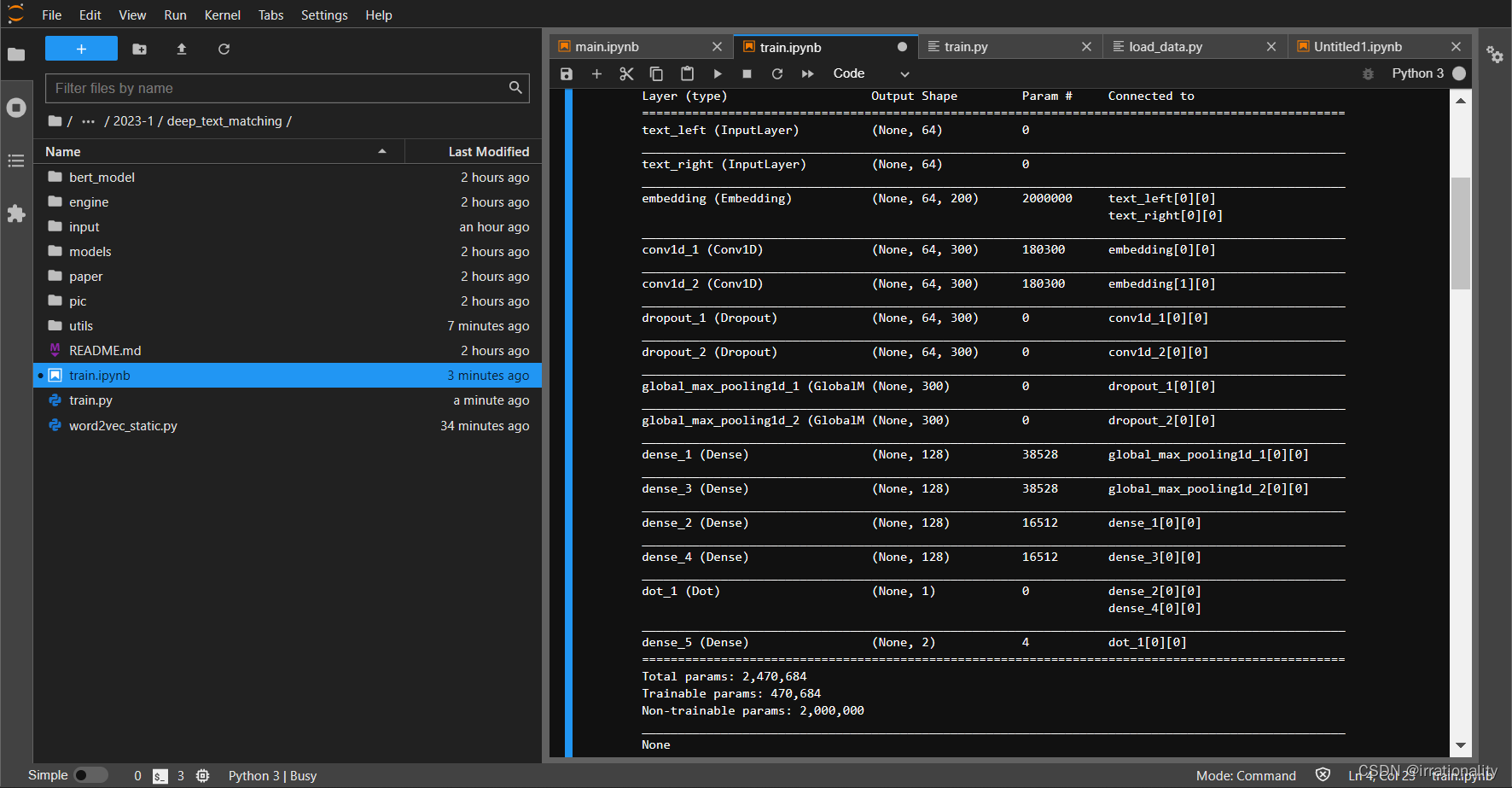Click the notebook vertical scrollbar thumb

click(1461, 233)
